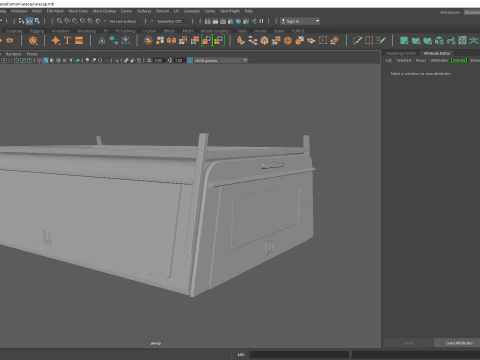Screen dimensions: 480x360
Task: Open the sRGB gamma color space dropdown
Action: click(x=221, y=60)
